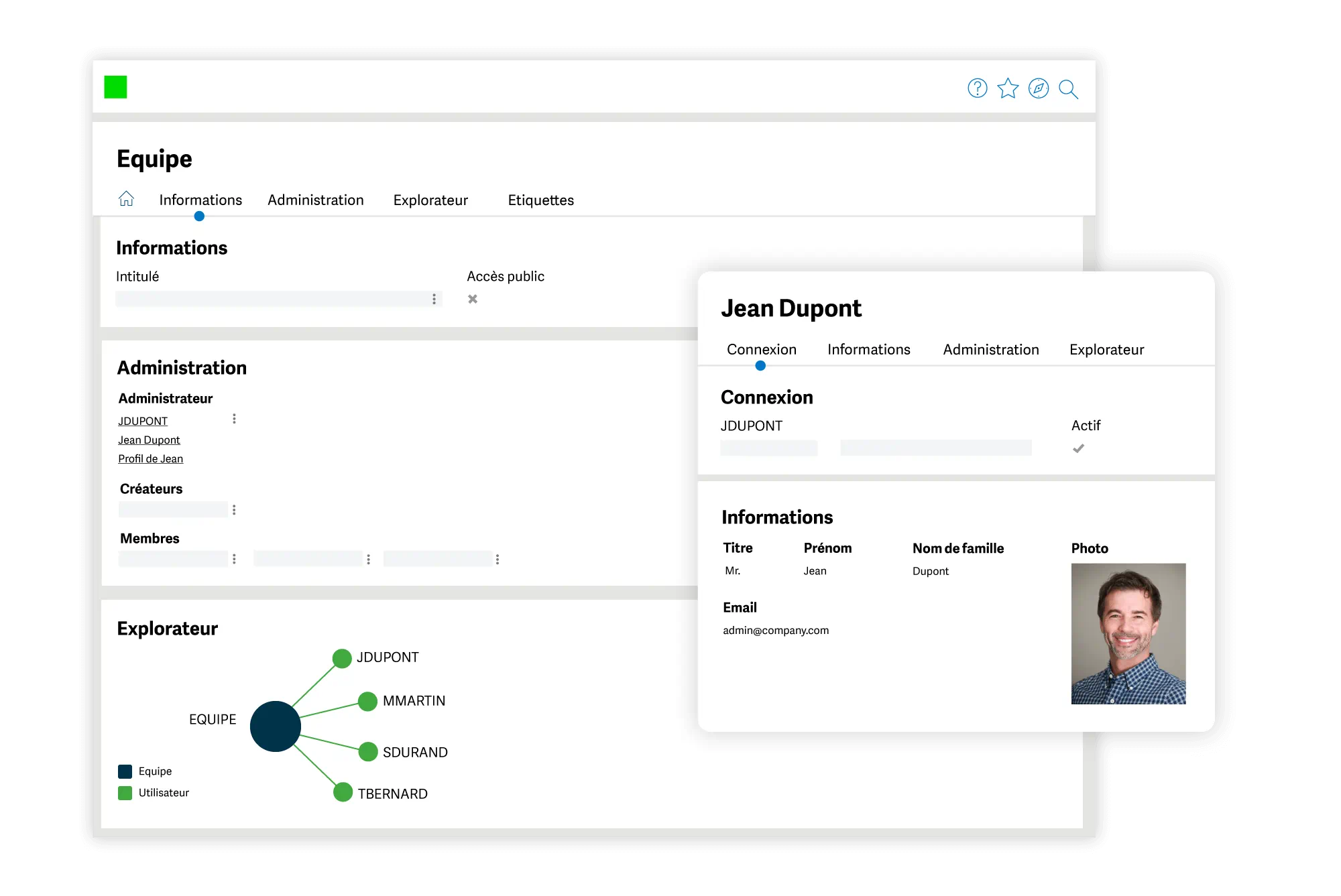Click the first Membres field

click(x=173, y=559)
